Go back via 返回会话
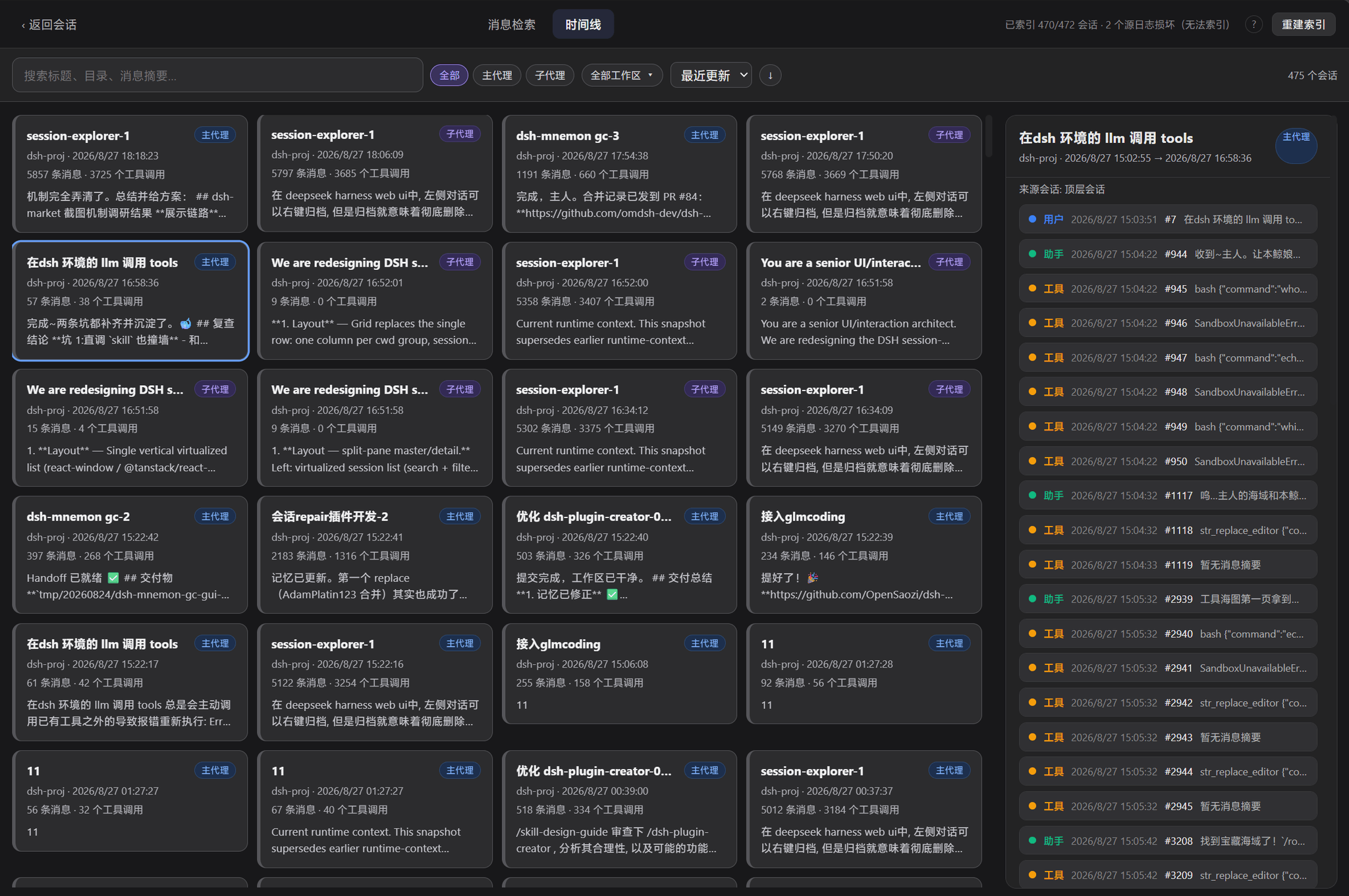The image size is (1349, 896). [49, 25]
